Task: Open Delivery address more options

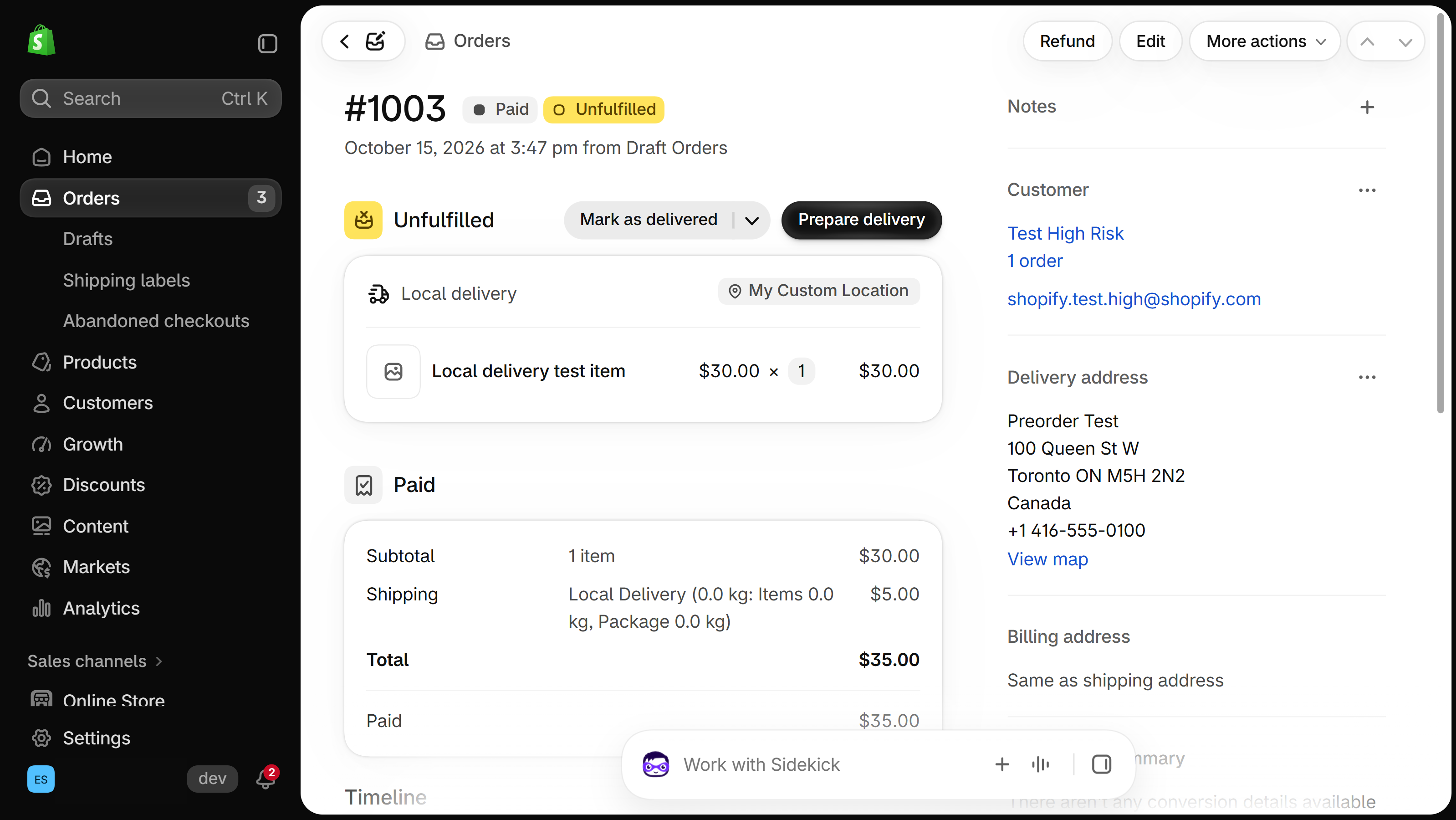Action: [1367, 377]
